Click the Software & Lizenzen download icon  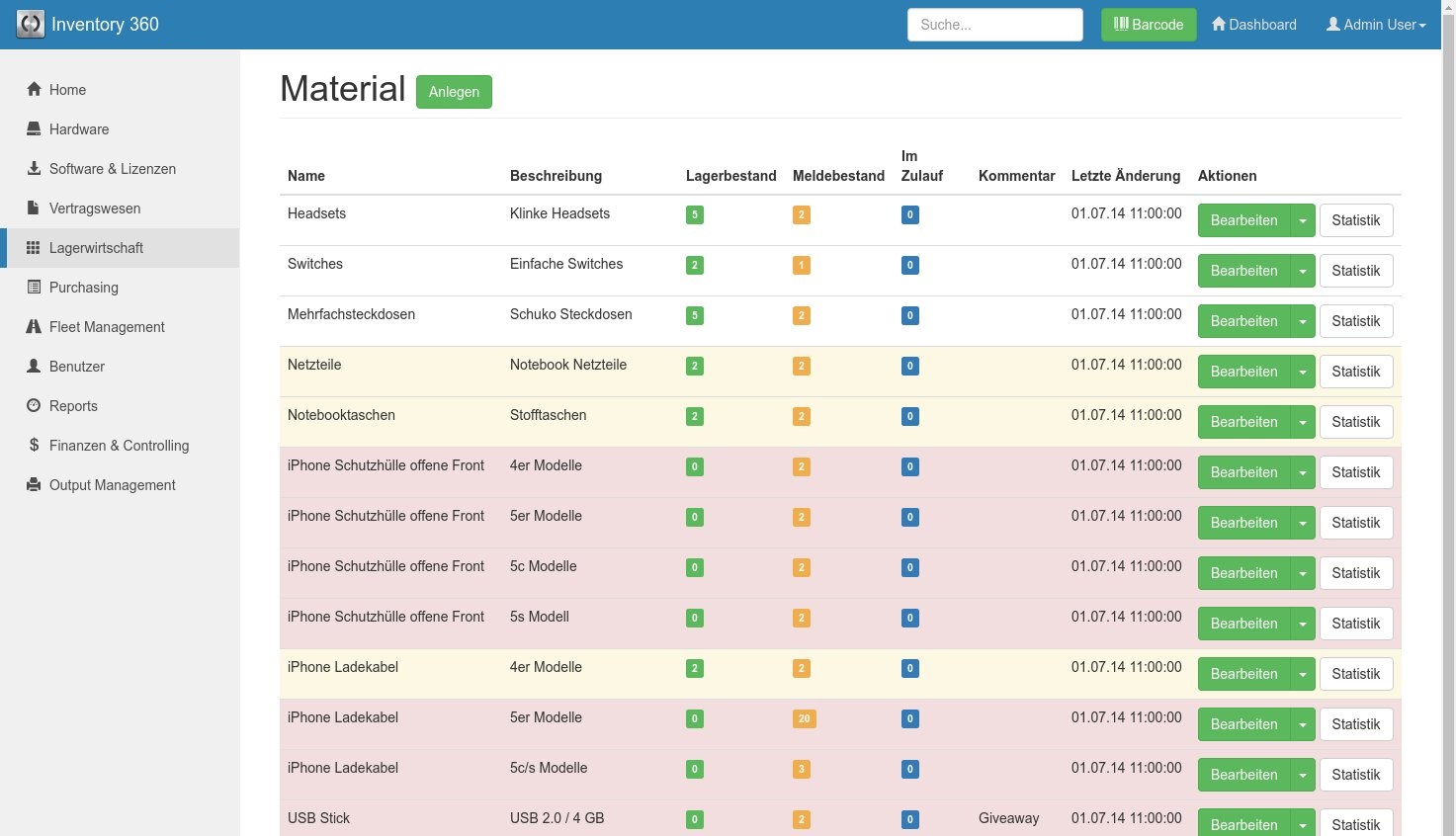(35, 169)
